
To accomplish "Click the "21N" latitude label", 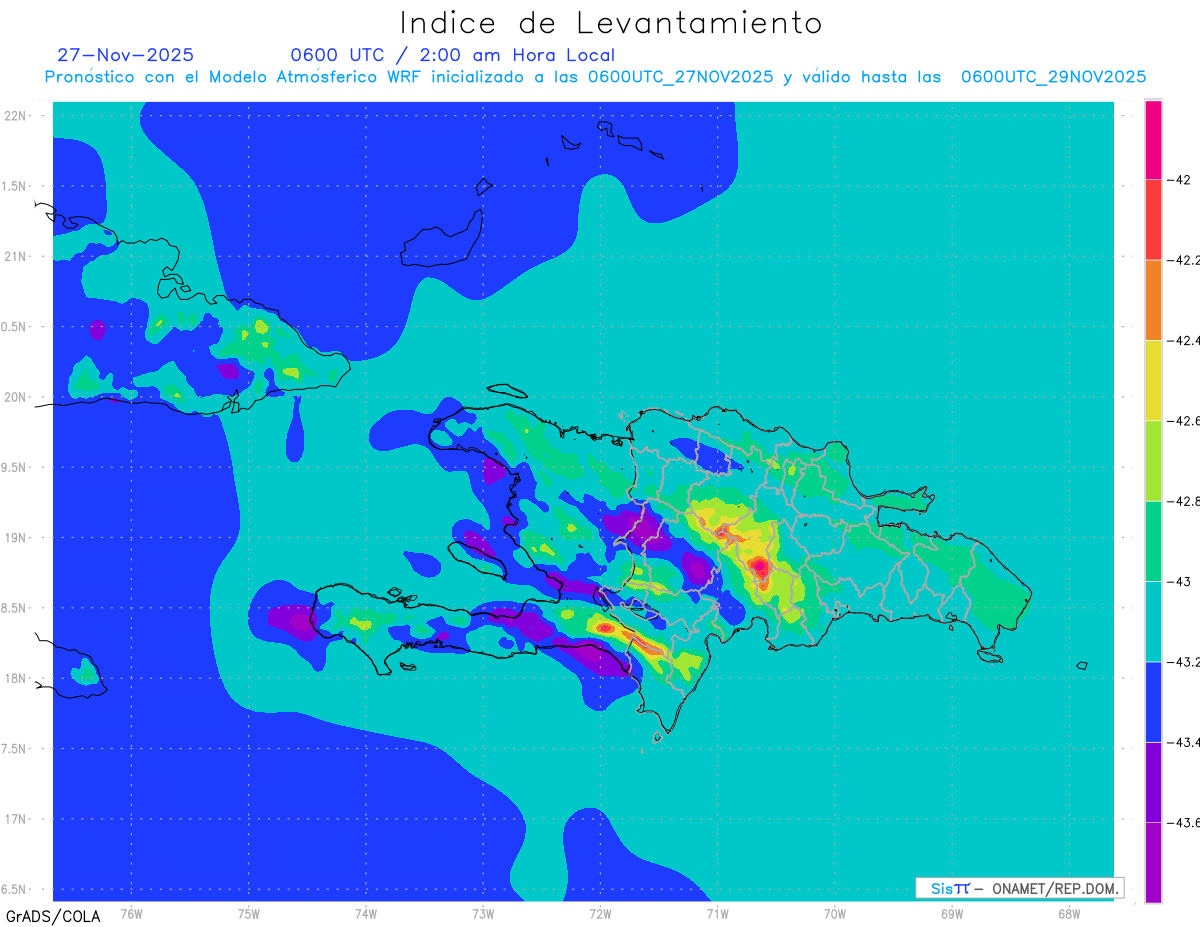I will click(x=15, y=257).
